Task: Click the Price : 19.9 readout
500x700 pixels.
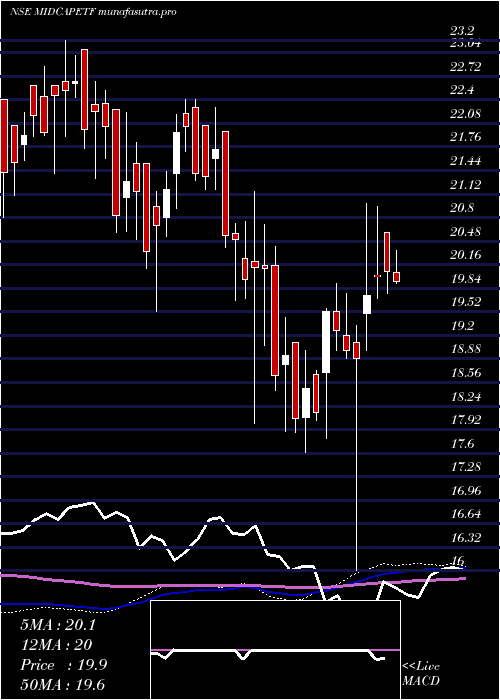Action: 63,665
